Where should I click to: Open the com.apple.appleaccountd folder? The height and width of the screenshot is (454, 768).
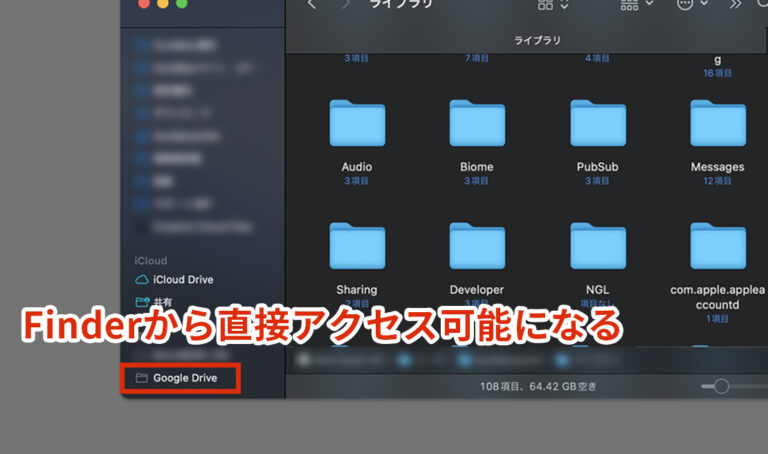(718, 246)
